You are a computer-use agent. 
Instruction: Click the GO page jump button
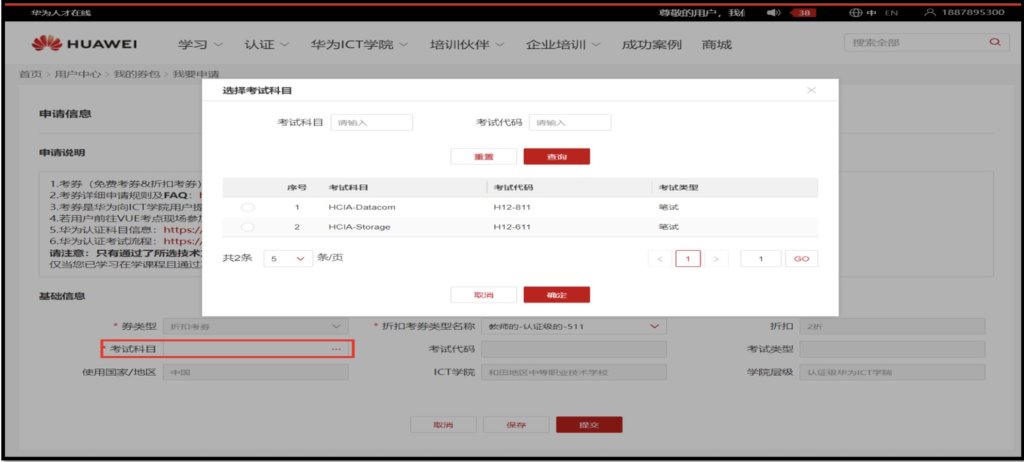point(801,259)
